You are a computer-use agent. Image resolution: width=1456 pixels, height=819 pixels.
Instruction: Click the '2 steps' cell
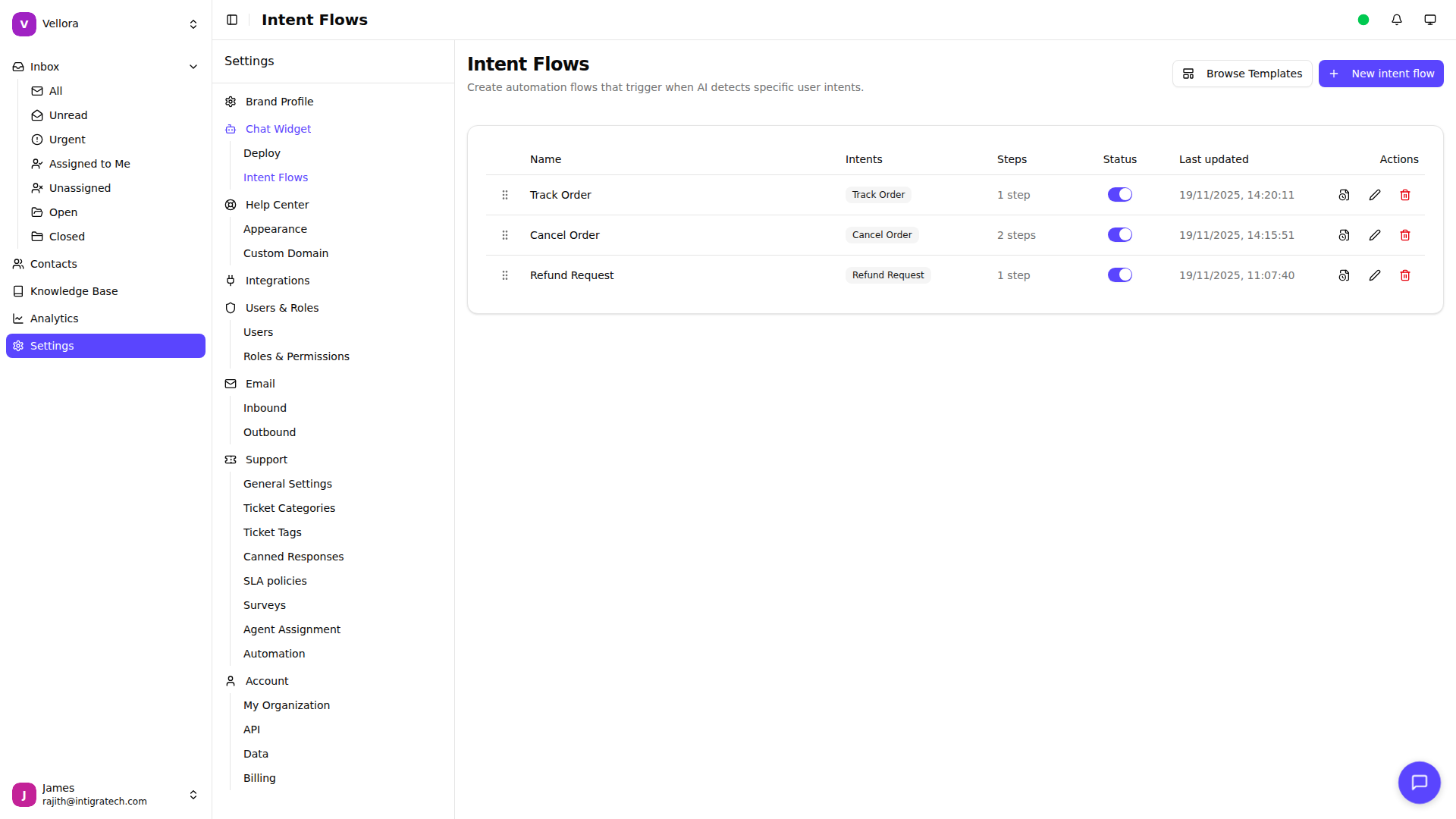(1016, 235)
